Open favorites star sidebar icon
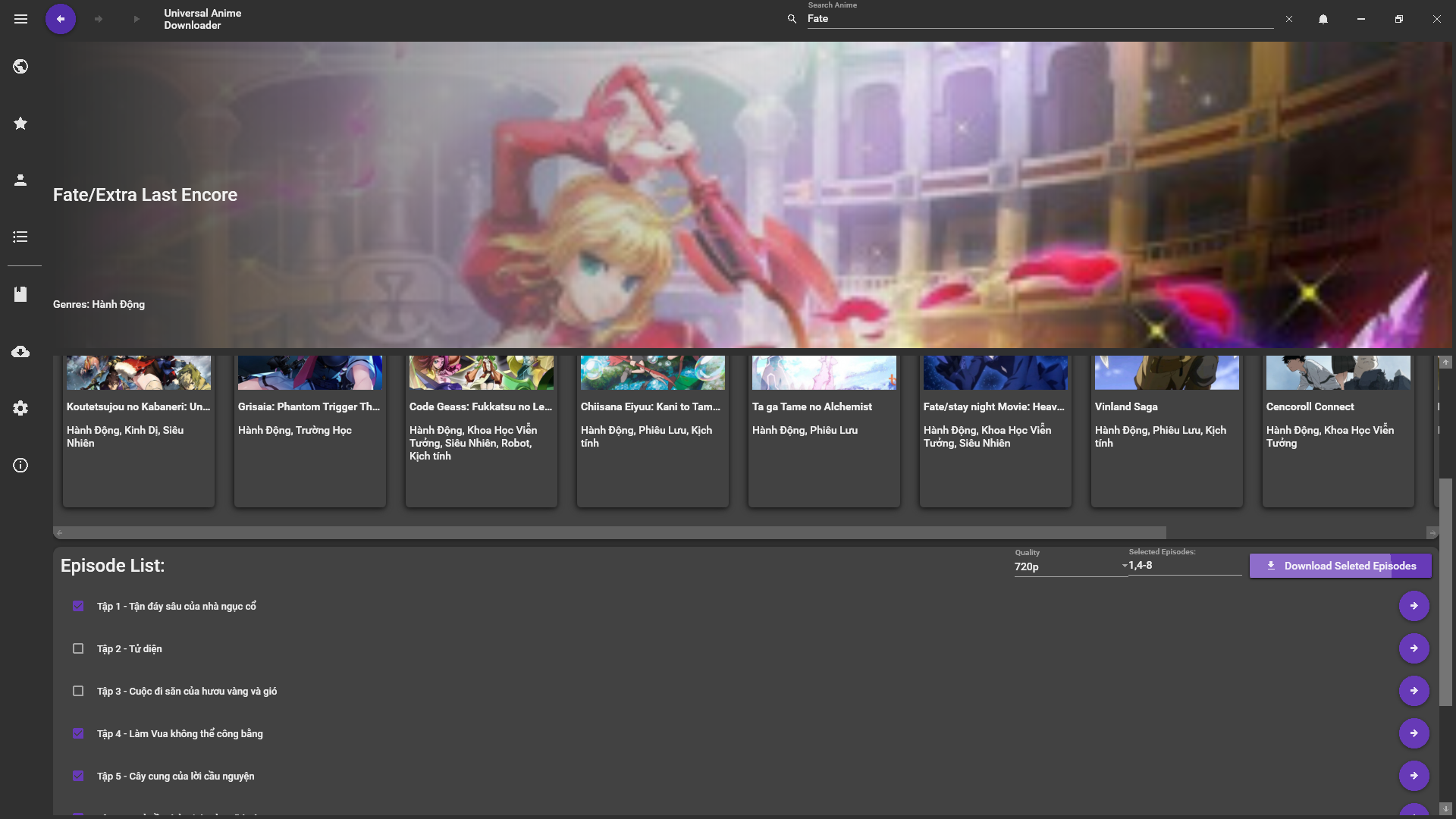The width and height of the screenshot is (1456, 819). click(20, 124)
